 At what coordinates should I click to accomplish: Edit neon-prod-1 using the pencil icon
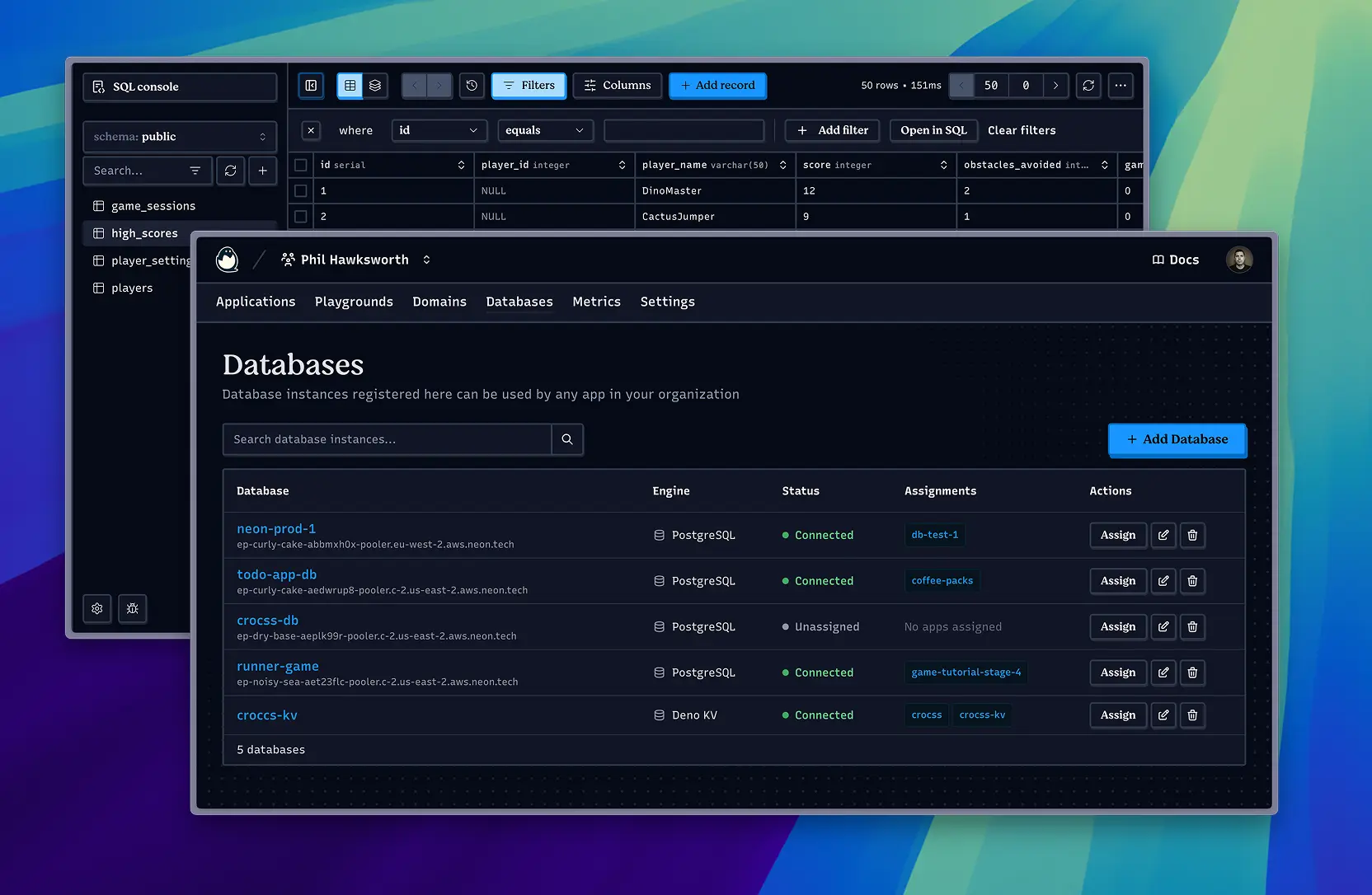(1163, 535)
